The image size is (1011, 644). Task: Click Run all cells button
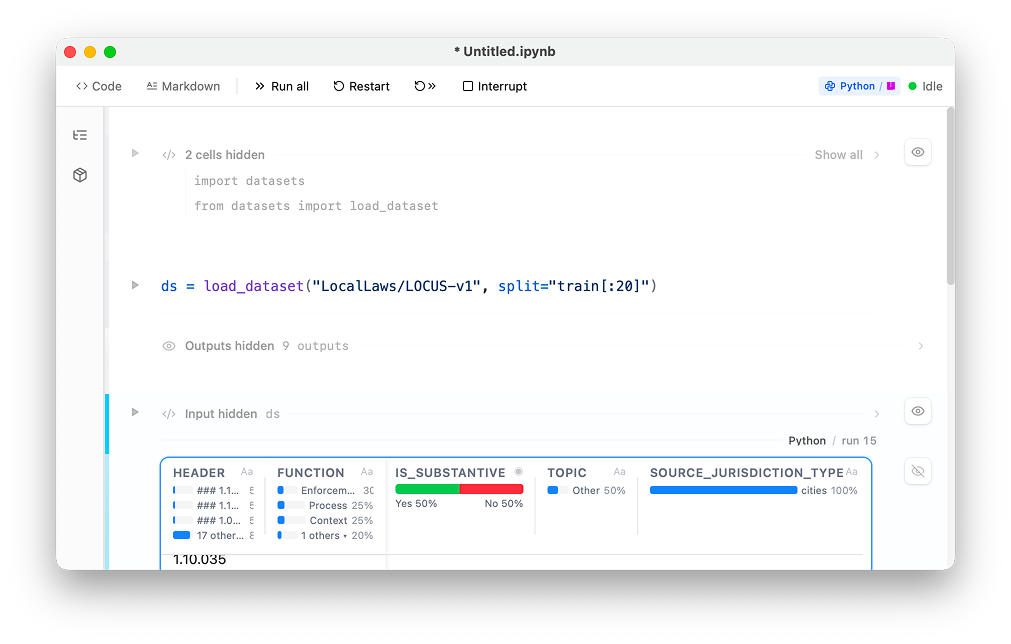point(282,86)
